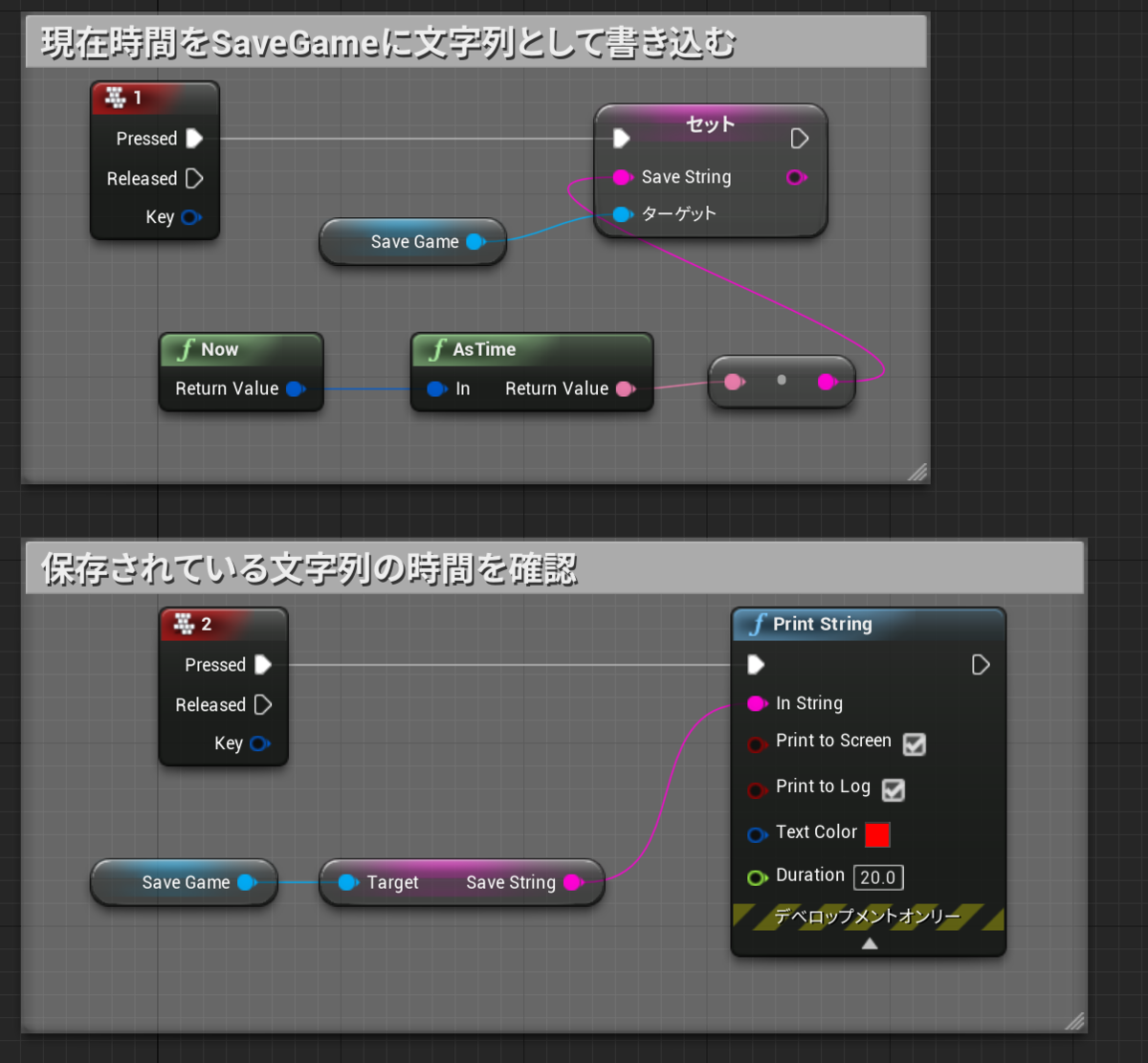Click the Released exec pin on key 2 node
This screenshot has height=1063, width=1148.
point(263,705)
